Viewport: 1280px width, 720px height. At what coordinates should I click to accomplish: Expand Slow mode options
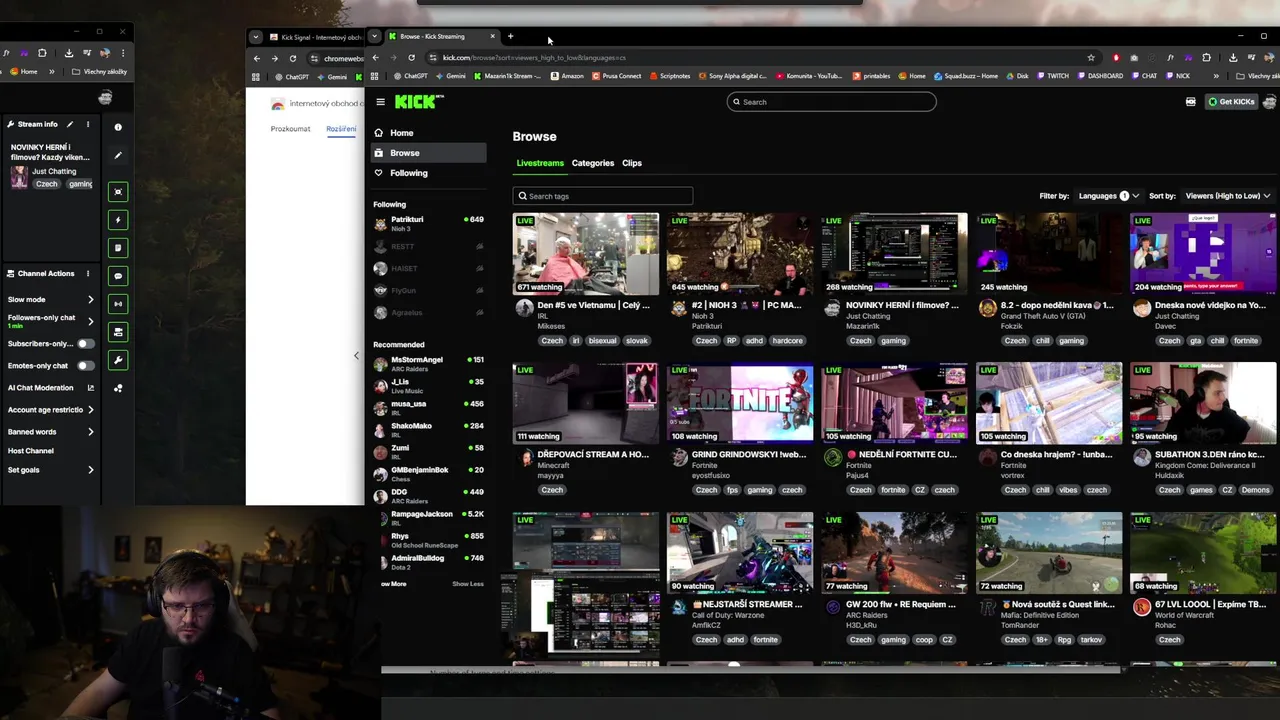pos(91,300)
